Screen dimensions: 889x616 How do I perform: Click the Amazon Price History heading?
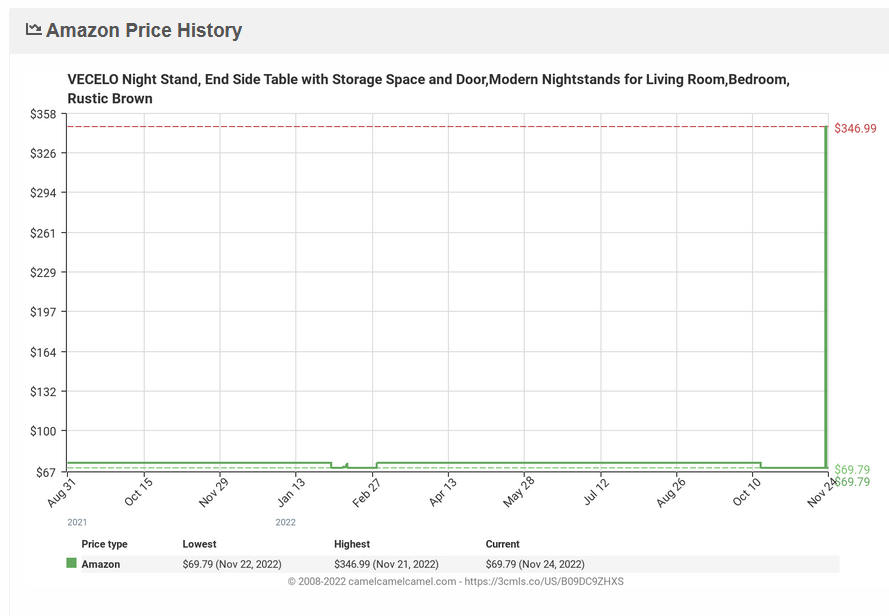click(x=143, y=31)
